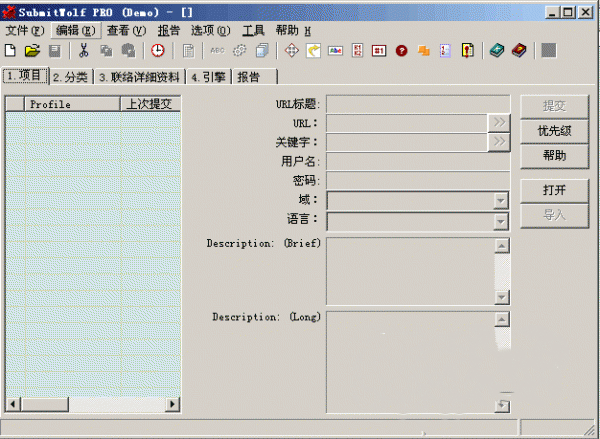
Task: Click the New file toolbar icon
Action: click(x=11, y=50)
